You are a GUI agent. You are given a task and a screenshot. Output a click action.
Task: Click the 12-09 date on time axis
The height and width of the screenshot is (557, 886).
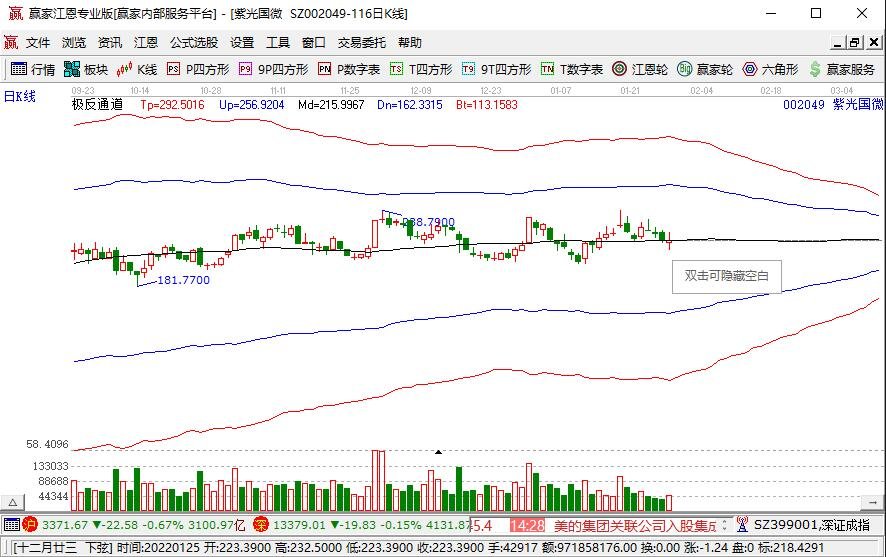(420, 90)
